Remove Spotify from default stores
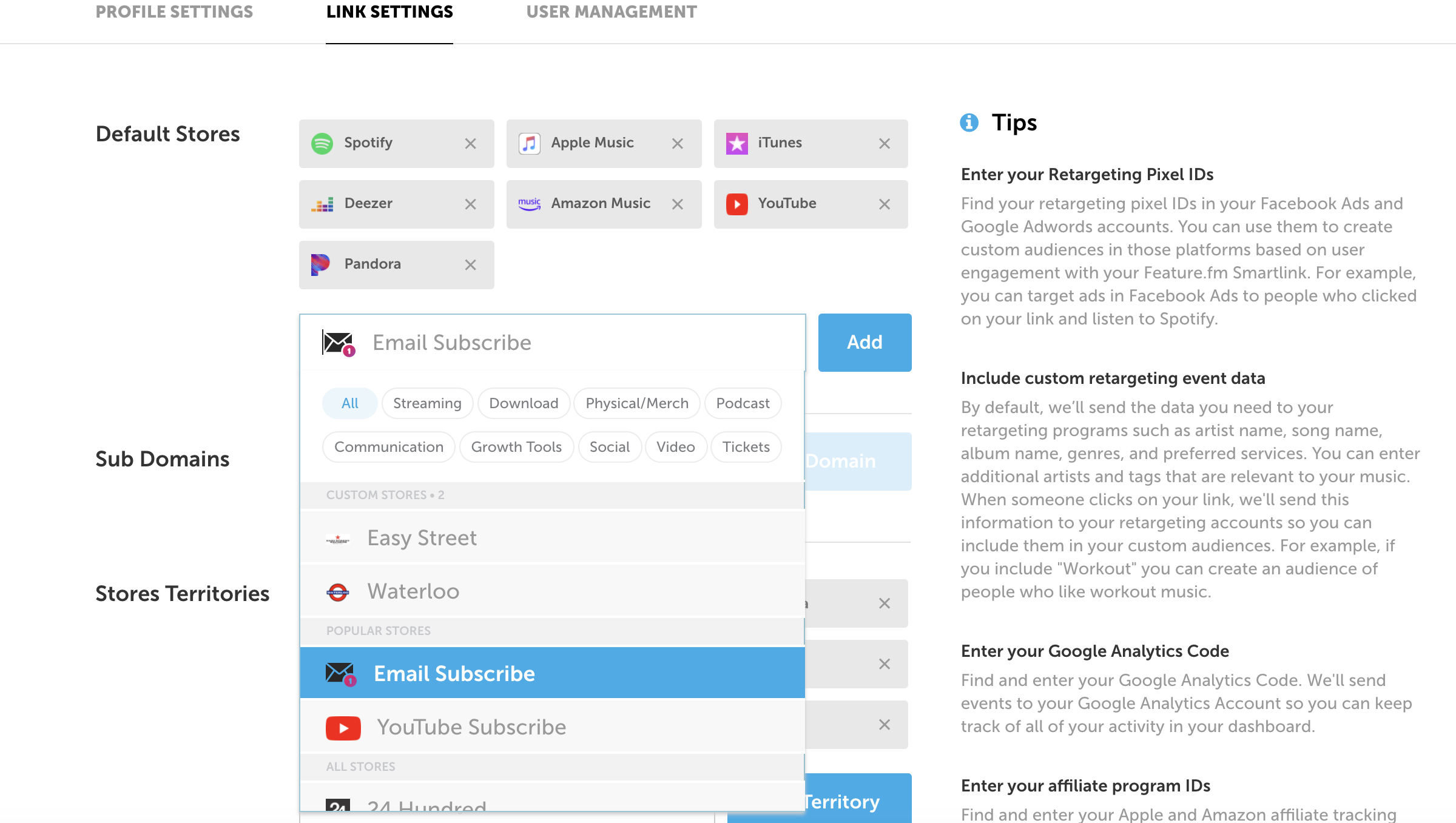 click(x=470, y=144)
